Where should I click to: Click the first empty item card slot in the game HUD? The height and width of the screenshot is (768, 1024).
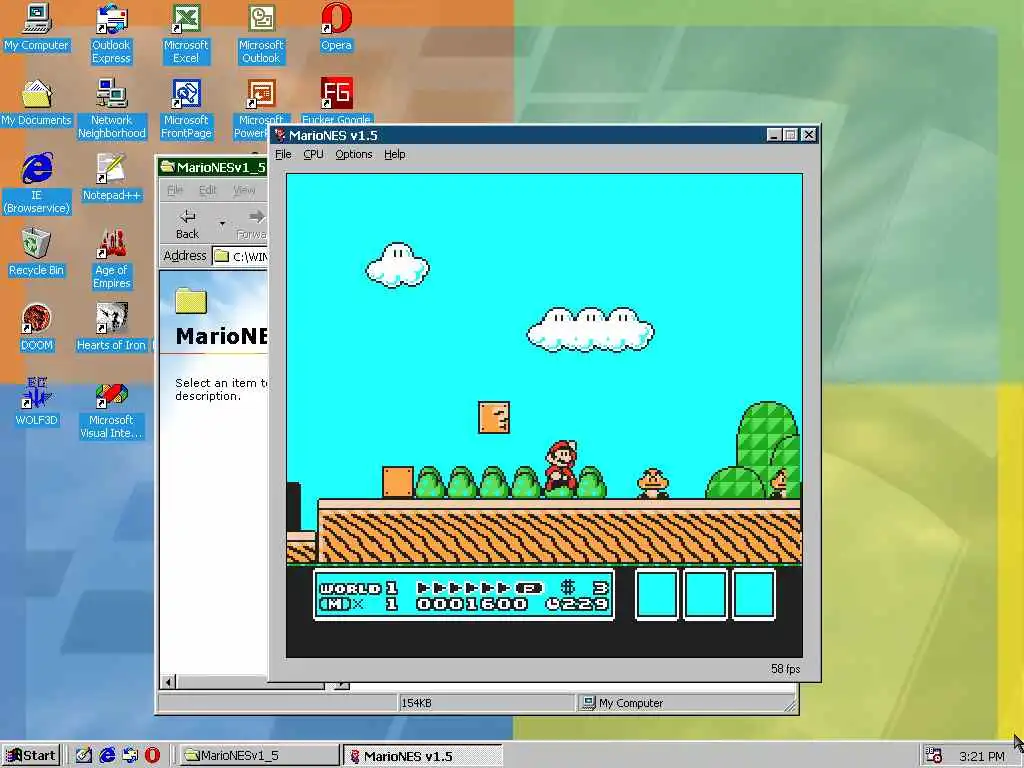656,594
